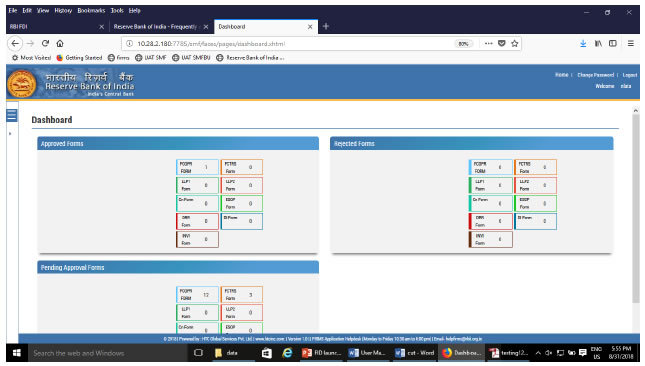
Task: Go to browser home page icon
Action: tap(60, 43)
